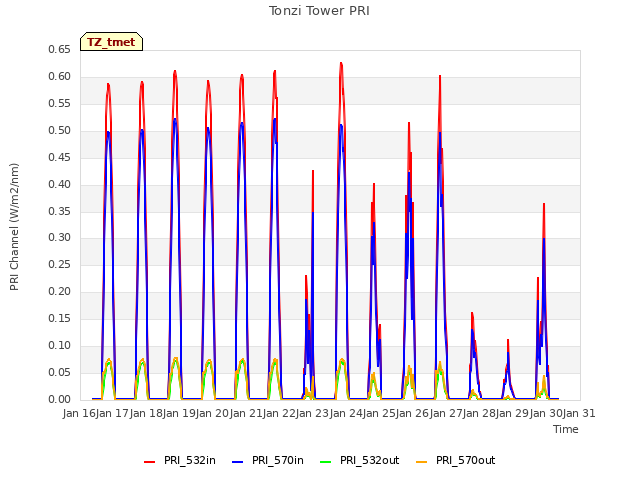Click the PRI_570out legend label

pyautogui.click(x=466, y=460)
